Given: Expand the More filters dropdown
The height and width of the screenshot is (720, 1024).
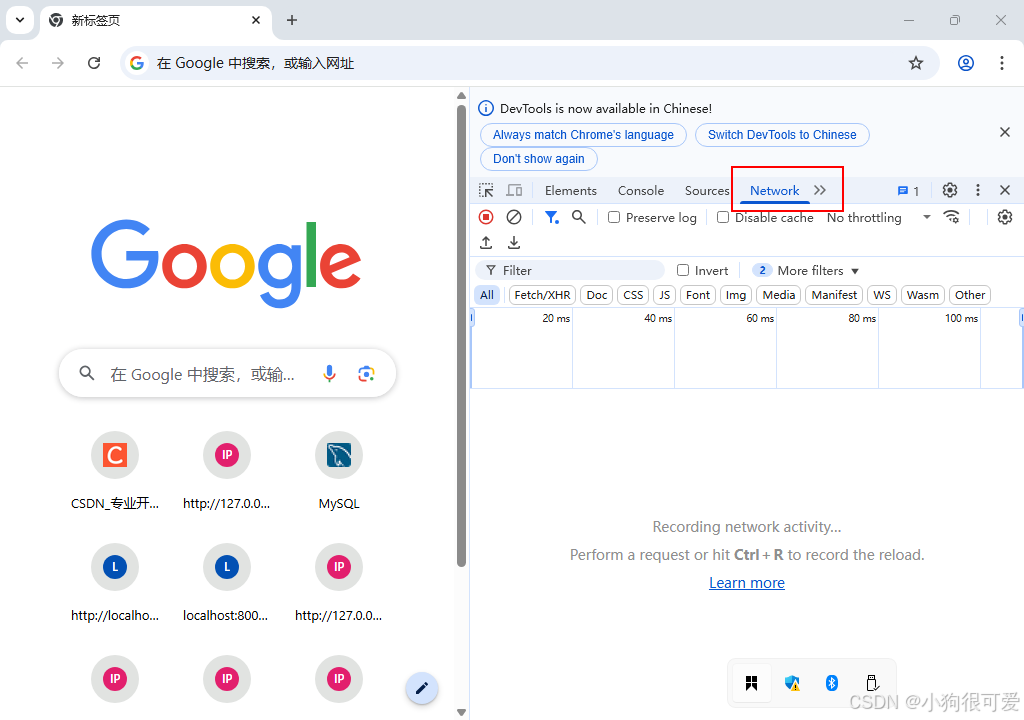Looking at the screenshot, I should pyautogui.click(x=806, y=270).
